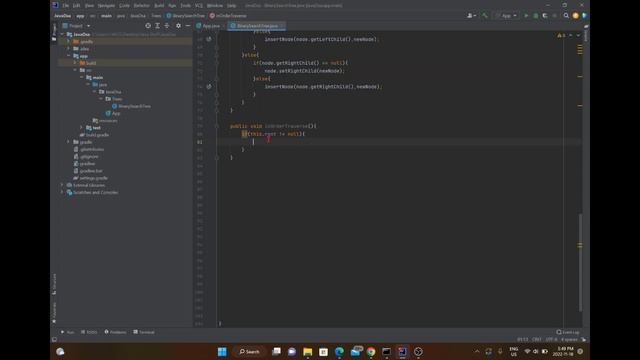
Task: Click the IntelliJ IDEA taskbar icon
Action: click(402, 351)
